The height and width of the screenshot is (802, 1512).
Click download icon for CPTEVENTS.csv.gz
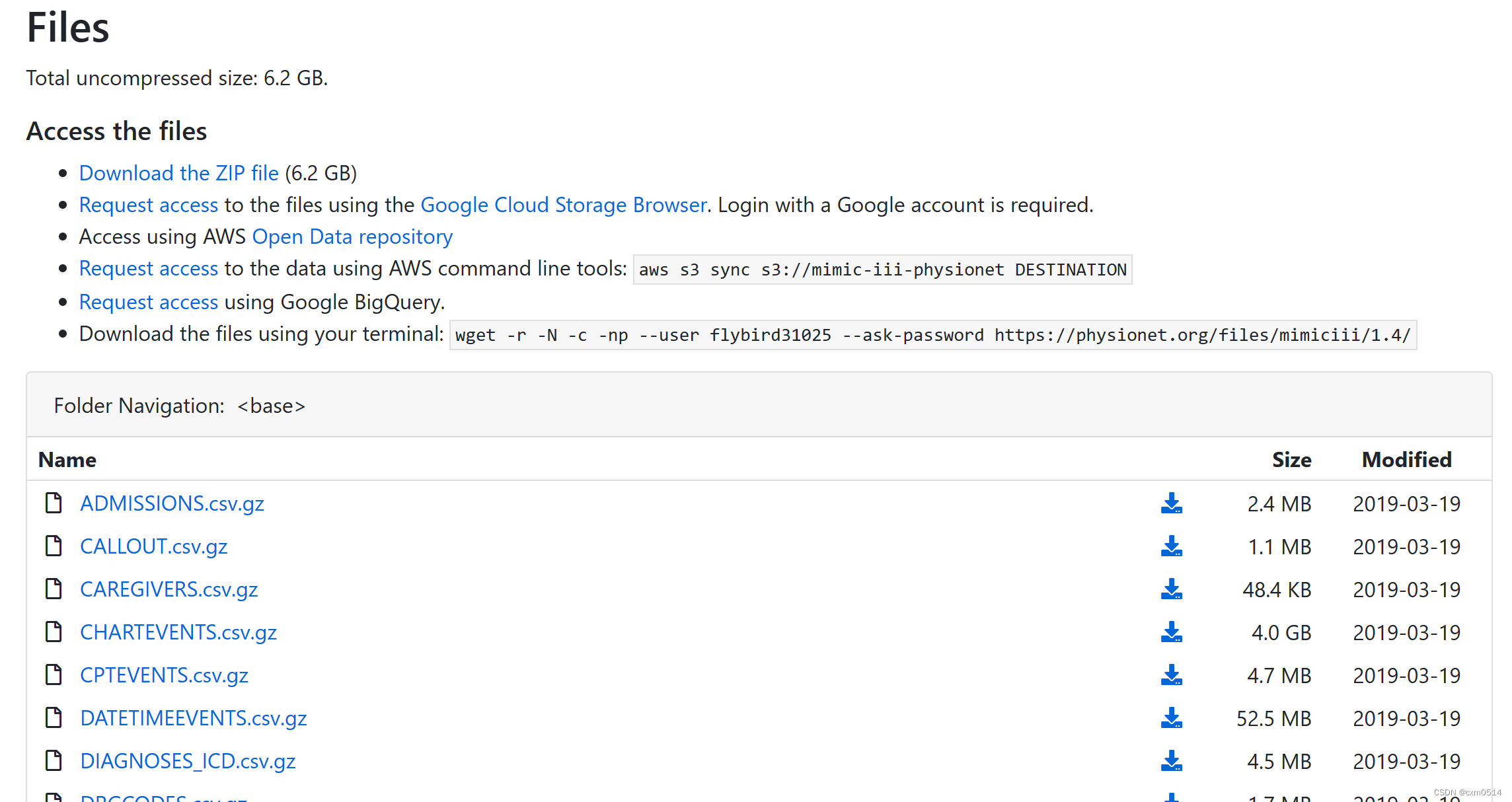(1171, 675)
